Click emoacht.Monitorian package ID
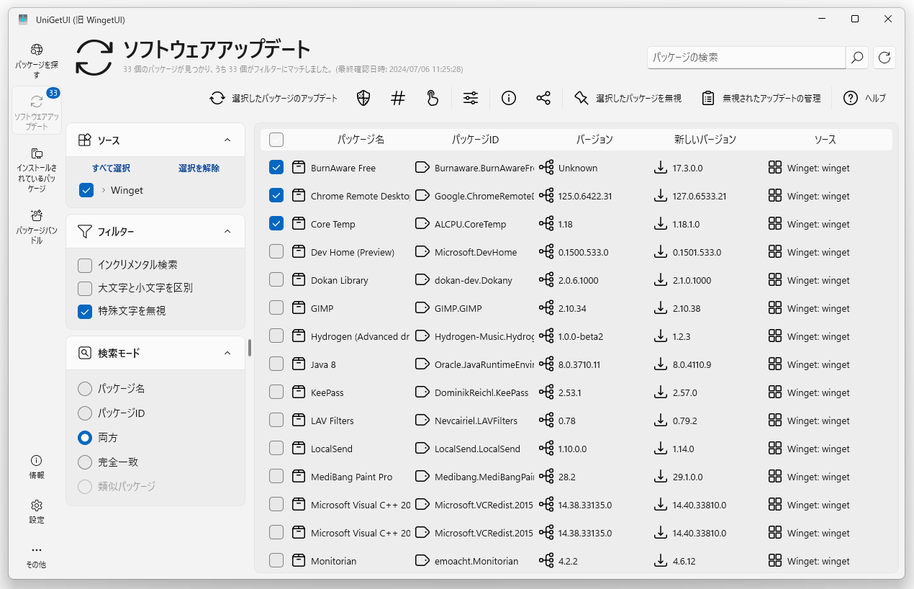914x589 pixels. [x=476, y=561]
